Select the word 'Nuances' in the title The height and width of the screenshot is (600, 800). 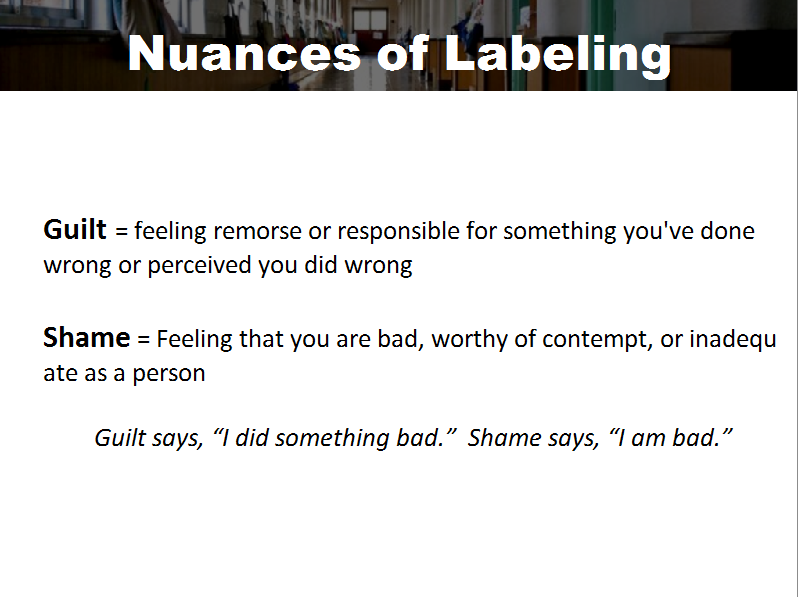click(x=244, y=54)
